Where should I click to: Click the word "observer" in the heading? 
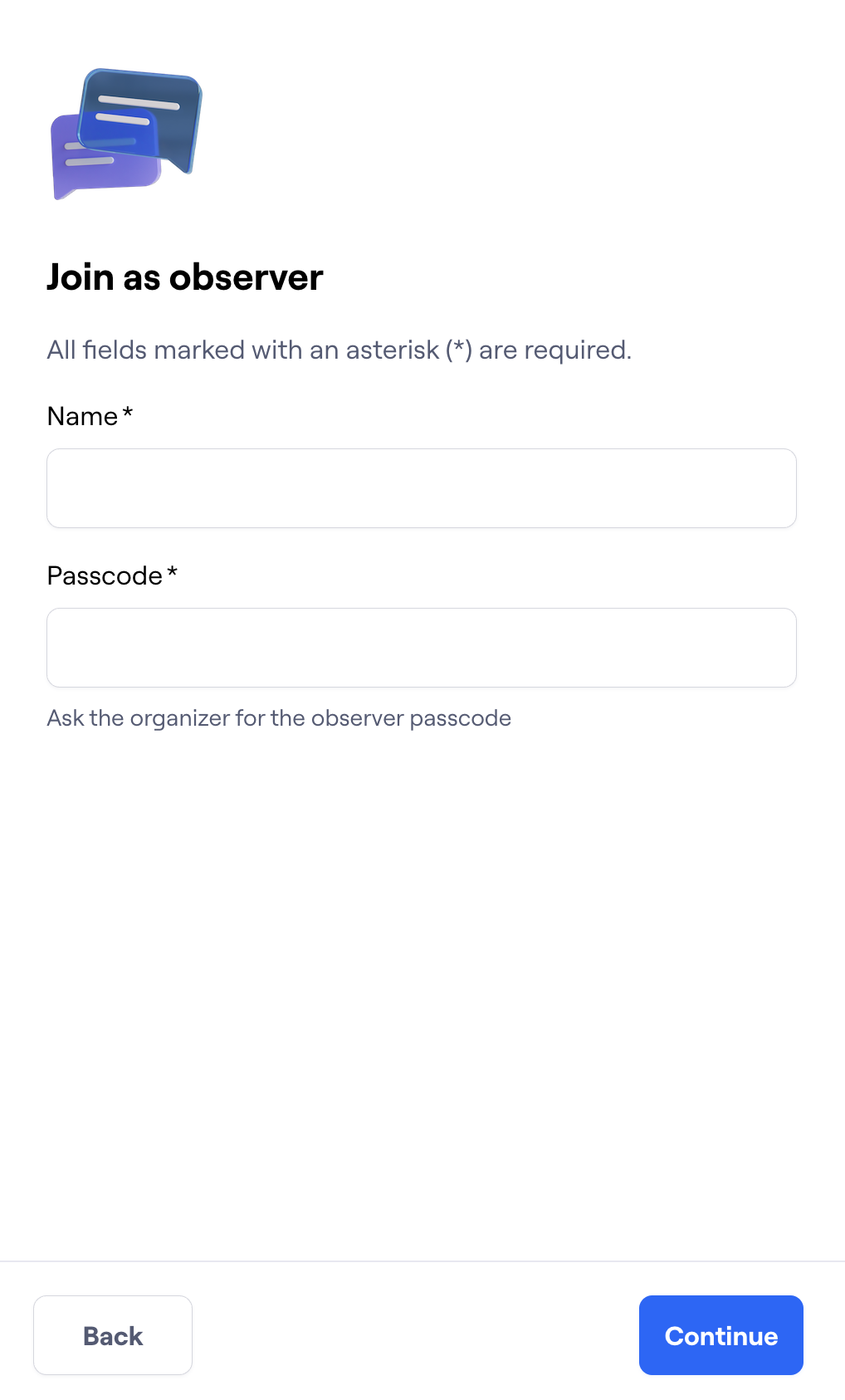pyautogui.click(x=246, y=277)
